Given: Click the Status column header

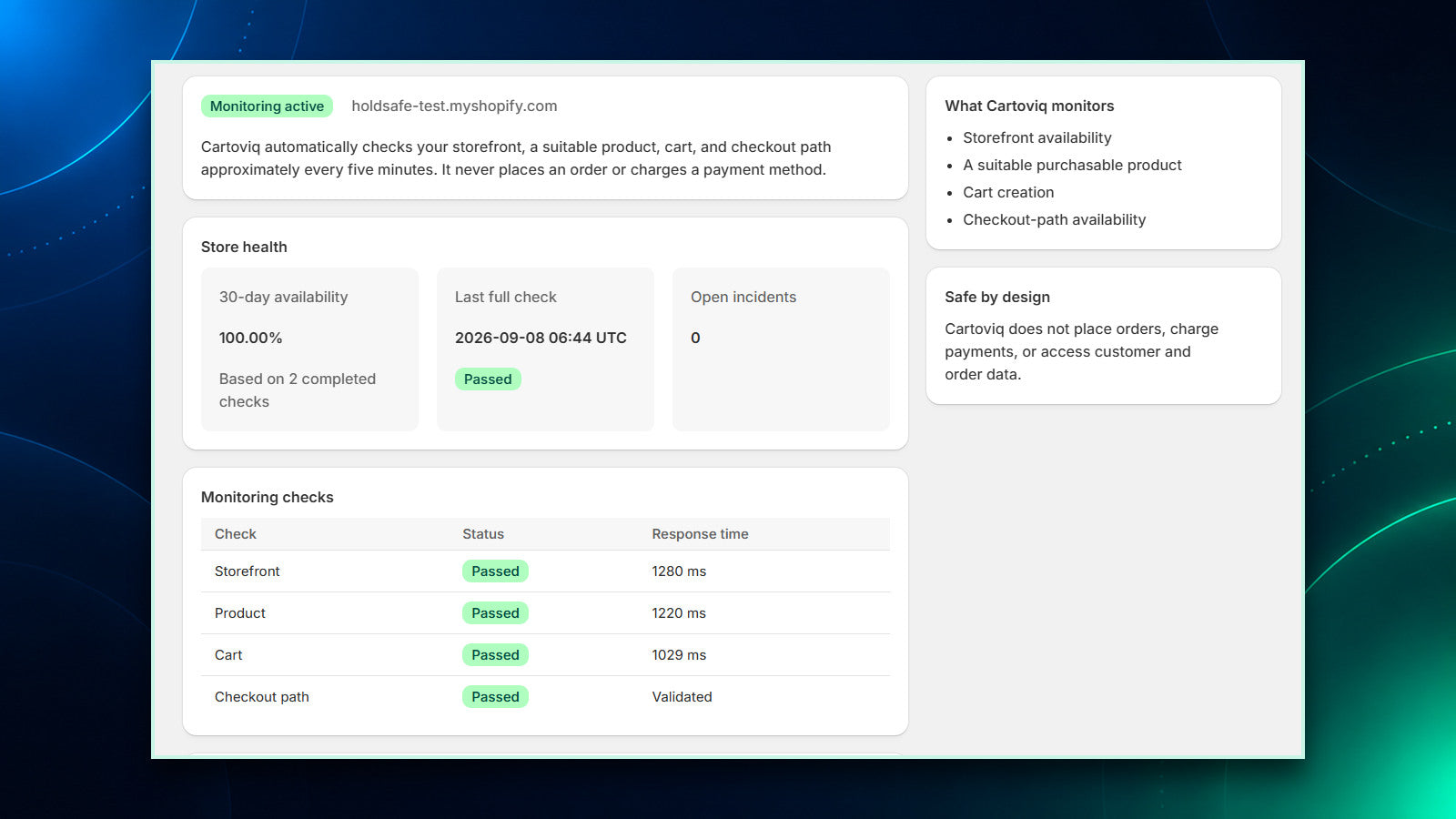Looking at the screenshot, I should point(483,534).
